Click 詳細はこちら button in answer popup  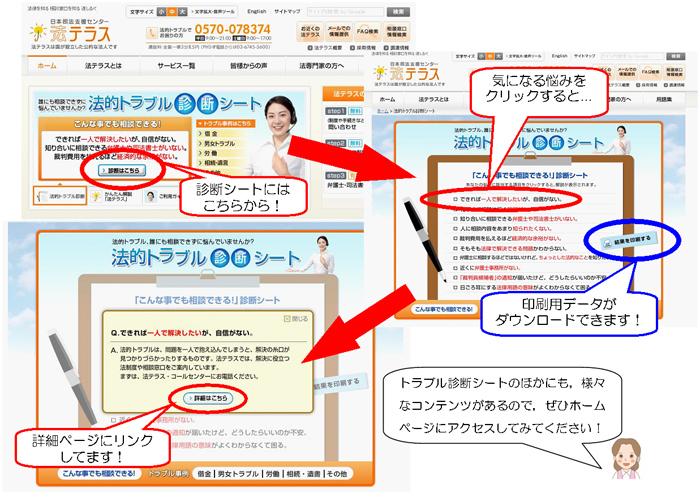pos(208,398)
